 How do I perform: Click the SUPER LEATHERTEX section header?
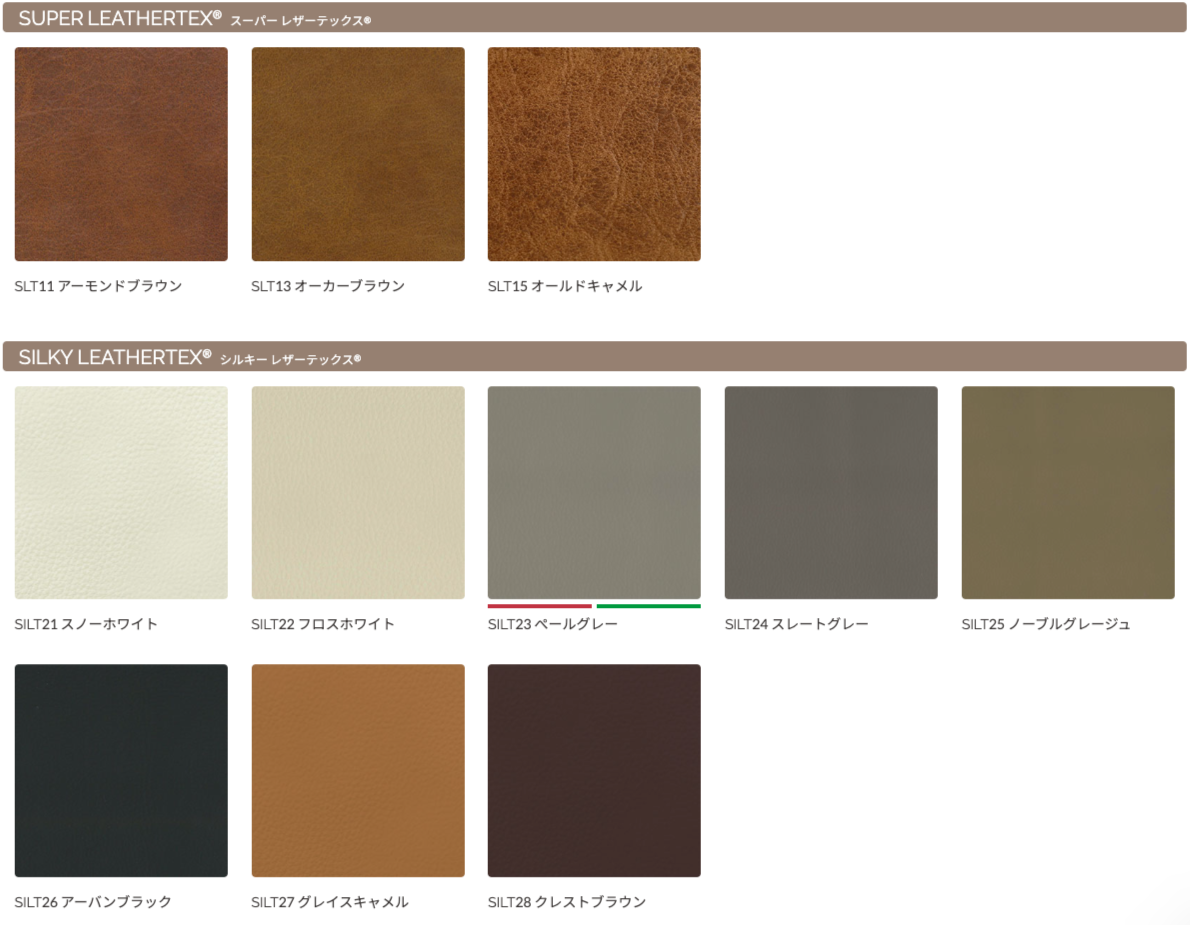[x=594, y=17]
